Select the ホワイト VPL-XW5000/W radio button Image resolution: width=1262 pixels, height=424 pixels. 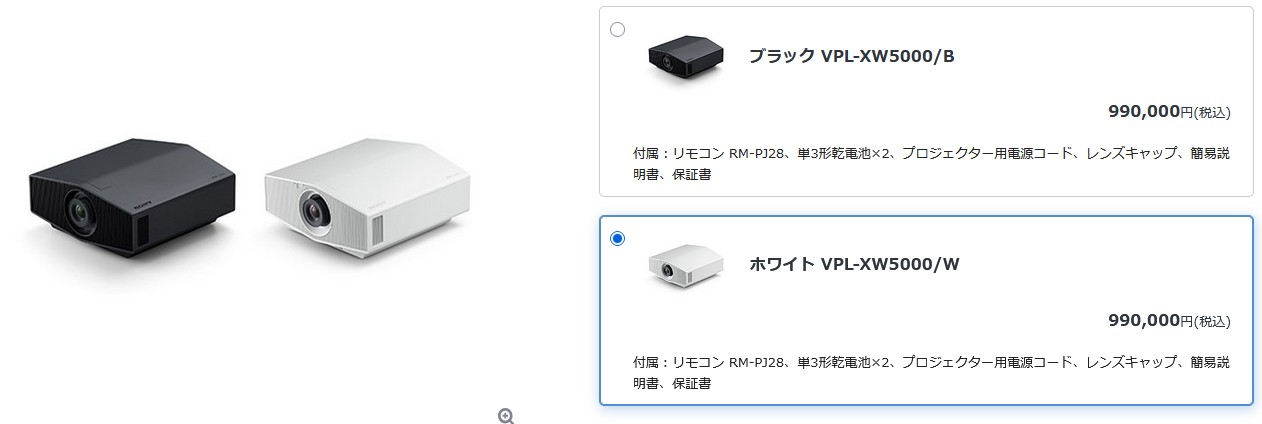tap(617, 238)
